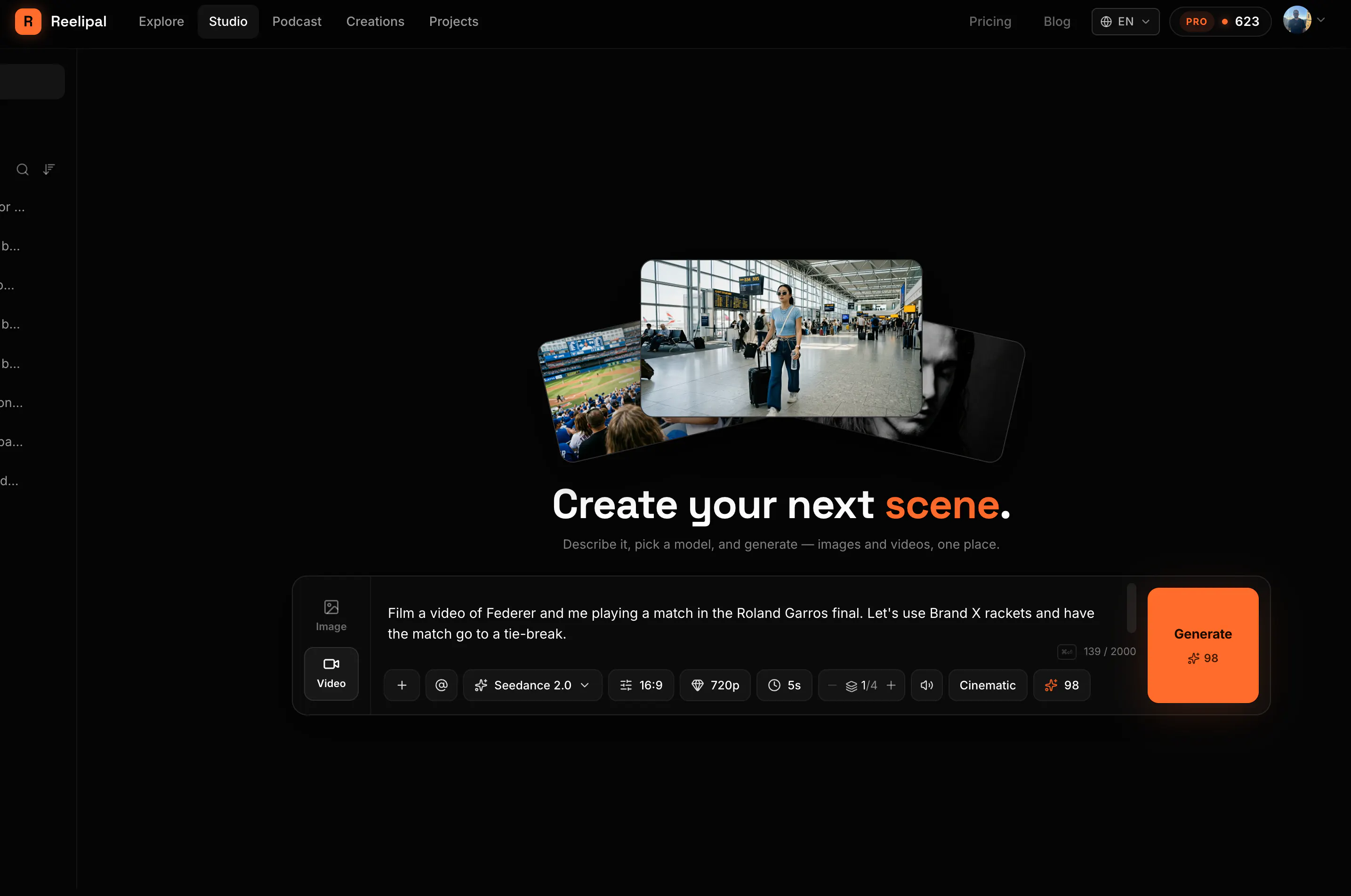1351x896 pixels.
Task: Click the prompt scrollbar handle
Action: click(x=1131, y=608)
